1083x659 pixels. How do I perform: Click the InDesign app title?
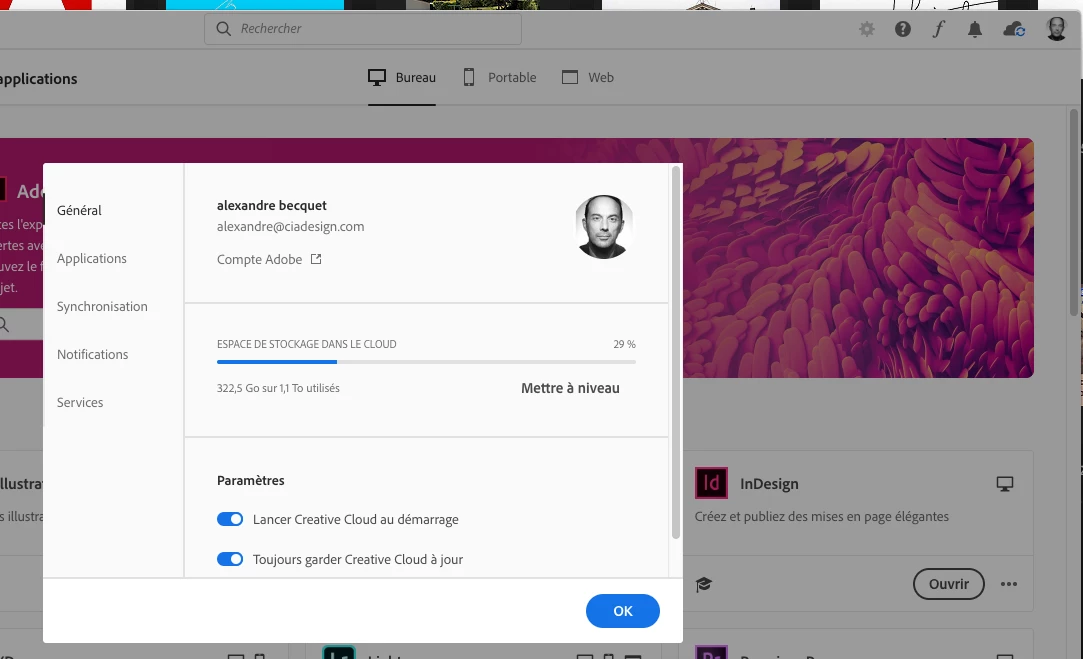pos(769,484)
